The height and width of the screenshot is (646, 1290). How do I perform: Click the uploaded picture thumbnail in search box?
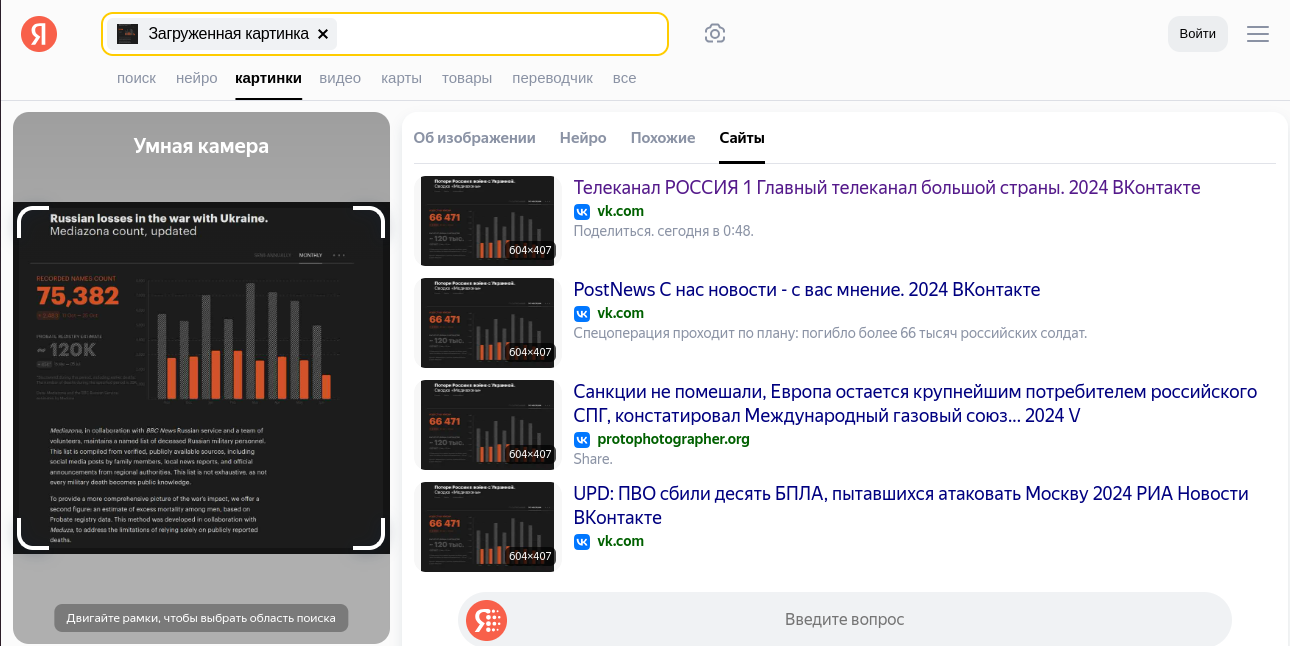(x=127, y=34)
